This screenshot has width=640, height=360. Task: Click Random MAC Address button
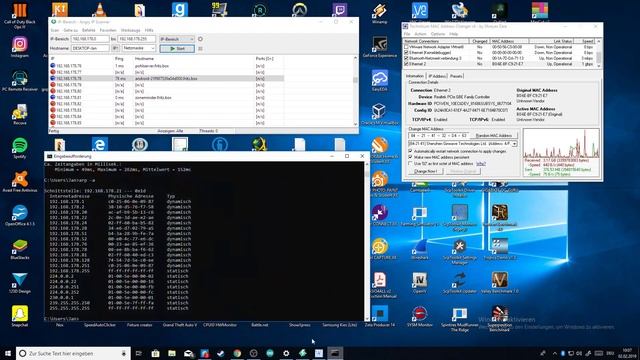[x=493, y=136]
